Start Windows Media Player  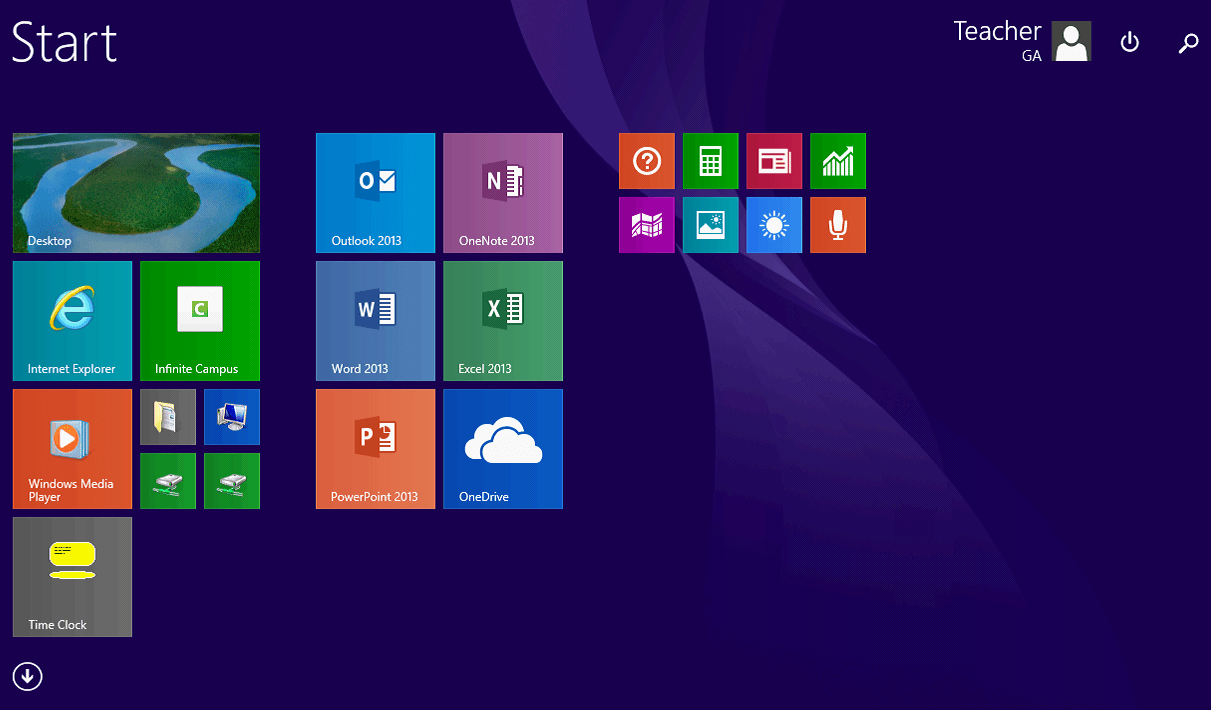pyautogui.click(x=72, y=449)
